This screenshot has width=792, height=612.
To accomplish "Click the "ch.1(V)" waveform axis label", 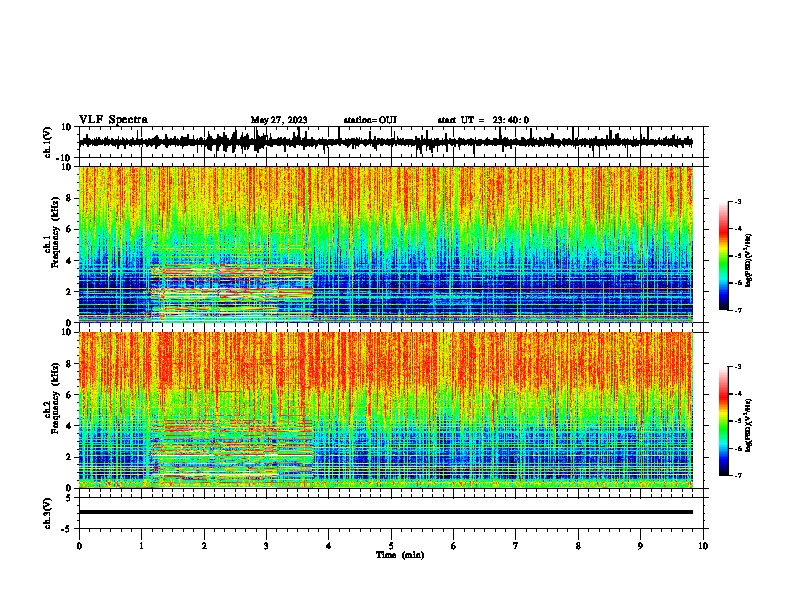I will [48, 142].
